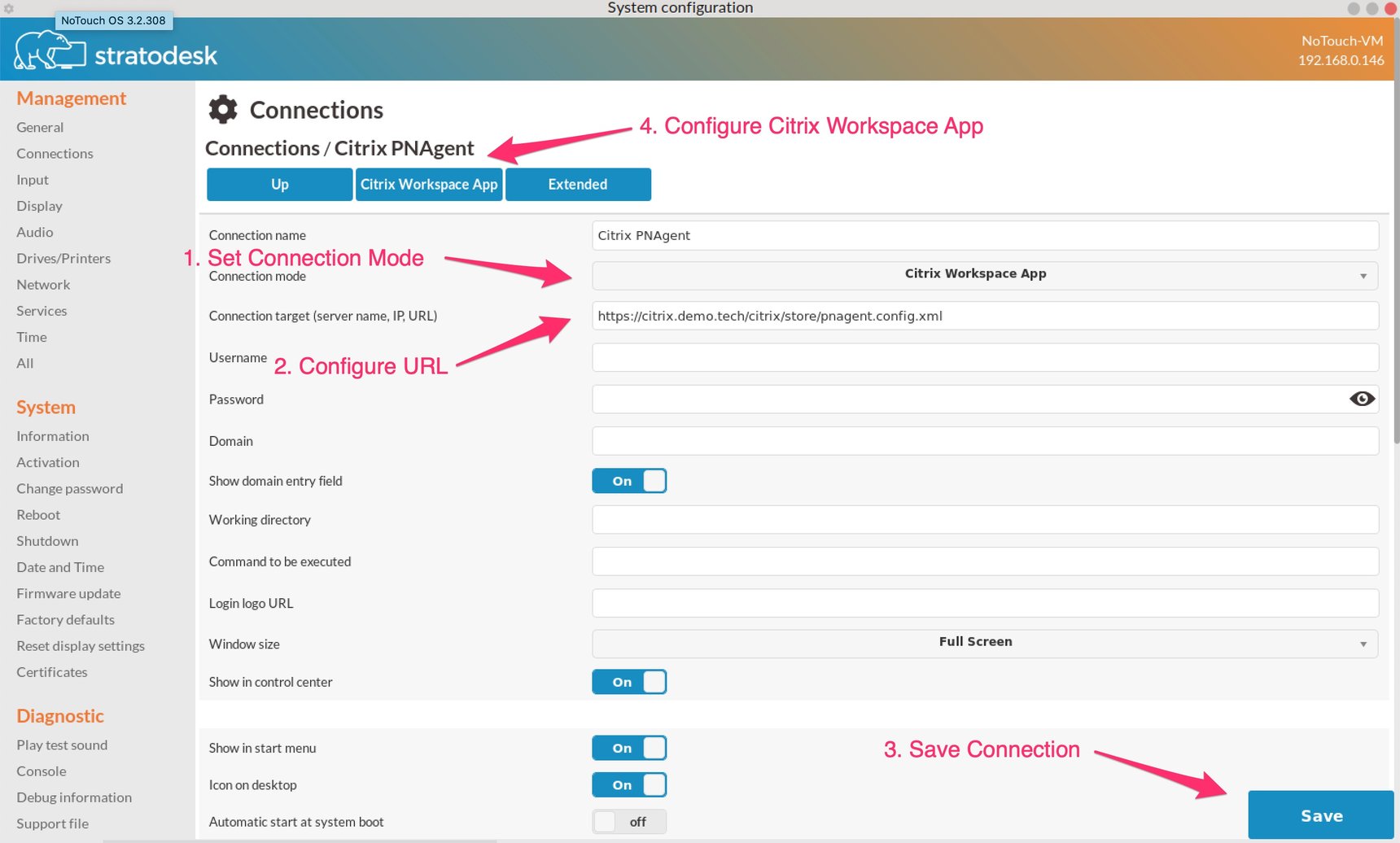The height and width of the screenshot is (843, 1400).
Task: Click the Up button
Action: (x=279, y=184)
